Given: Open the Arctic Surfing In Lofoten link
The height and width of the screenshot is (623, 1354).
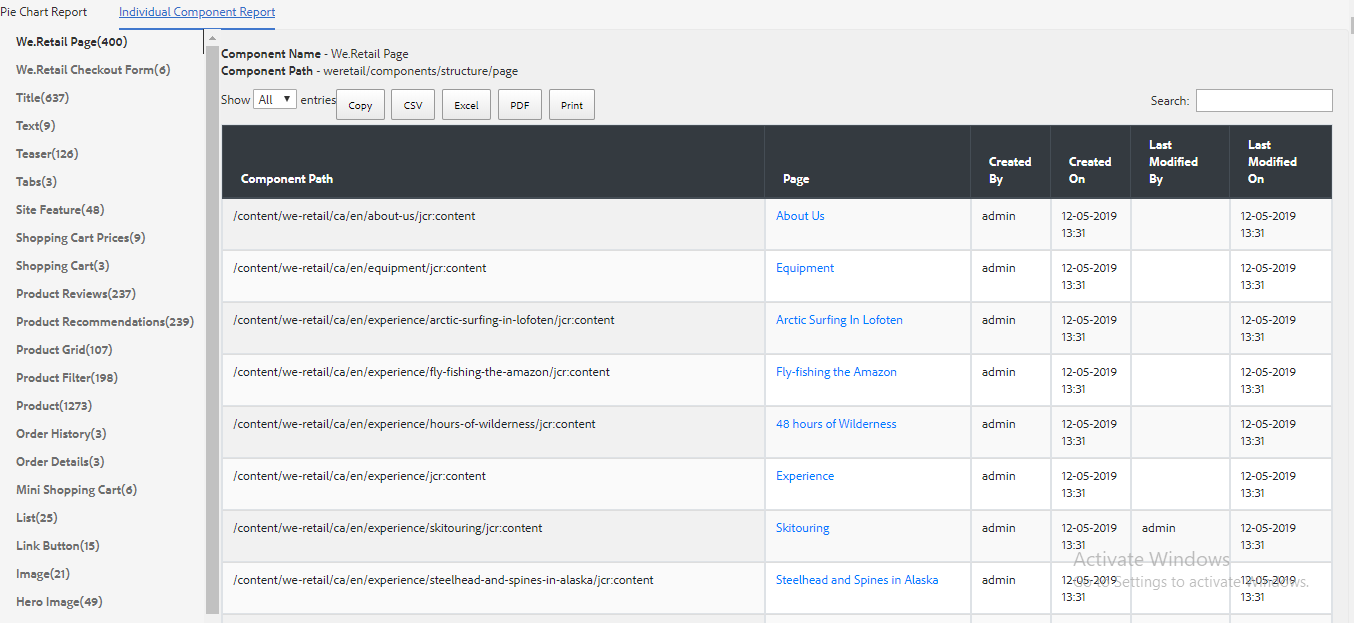Looking at the screenshot, I should click(839, 320).
